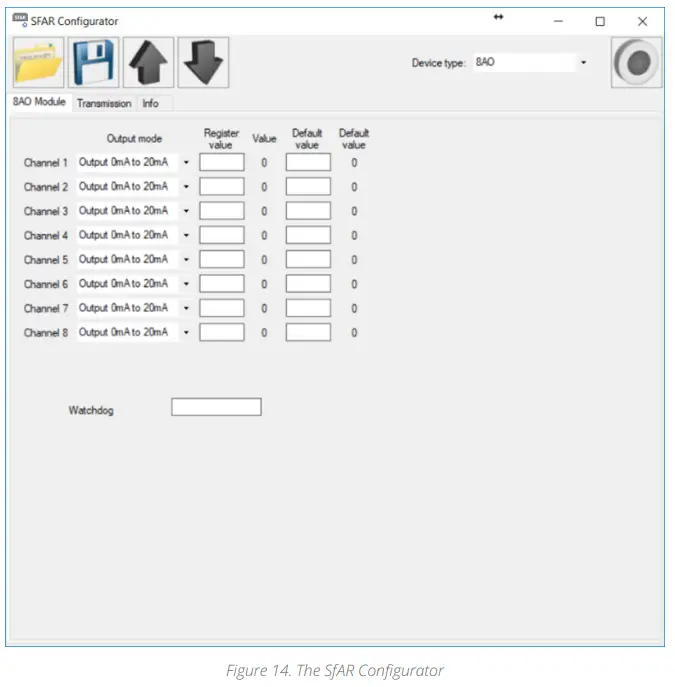Click Channel 6 register value field

point(222,284)
